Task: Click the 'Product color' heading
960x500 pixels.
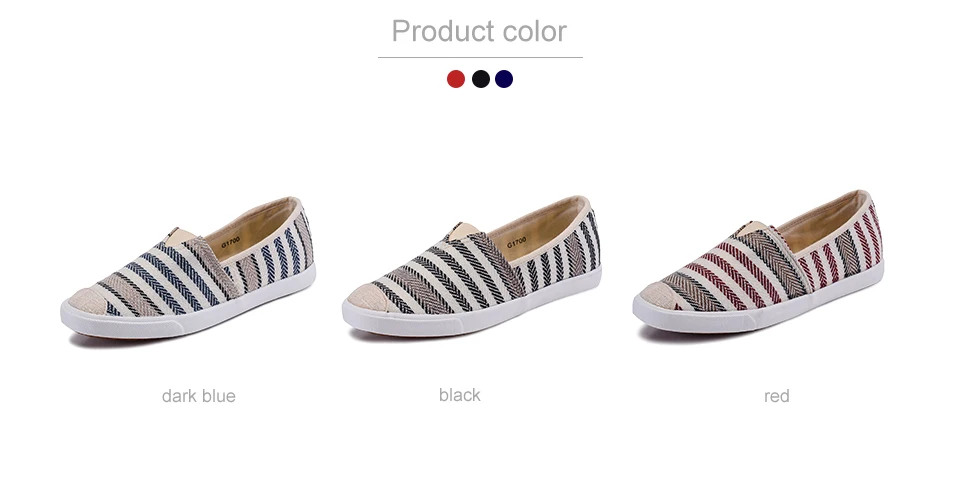Action: point(479,31)
